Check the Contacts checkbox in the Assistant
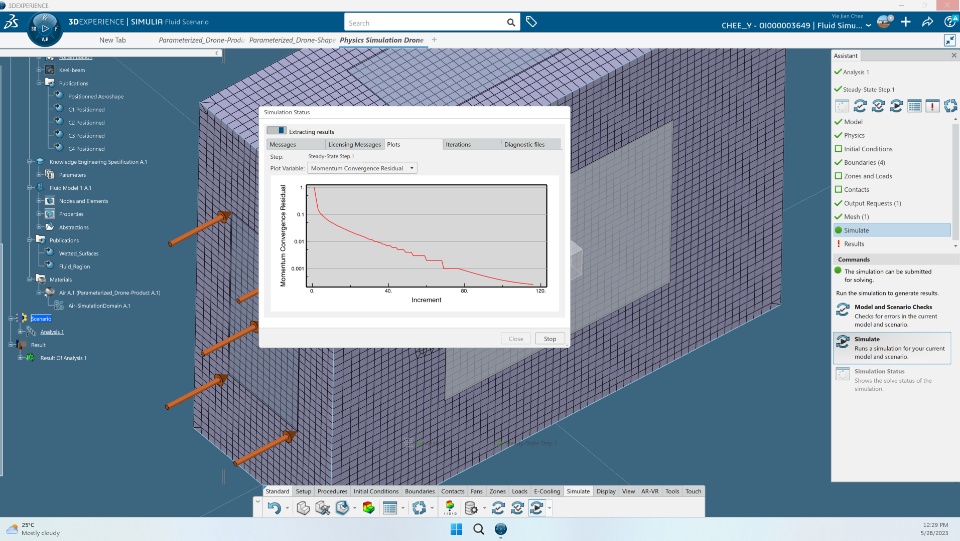Viewport: 960px width, 541px height. (x=838, y=189)
